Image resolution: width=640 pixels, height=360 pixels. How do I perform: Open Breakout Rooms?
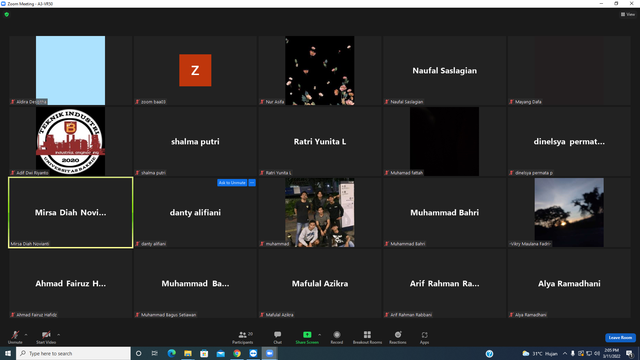click(367, 337)
